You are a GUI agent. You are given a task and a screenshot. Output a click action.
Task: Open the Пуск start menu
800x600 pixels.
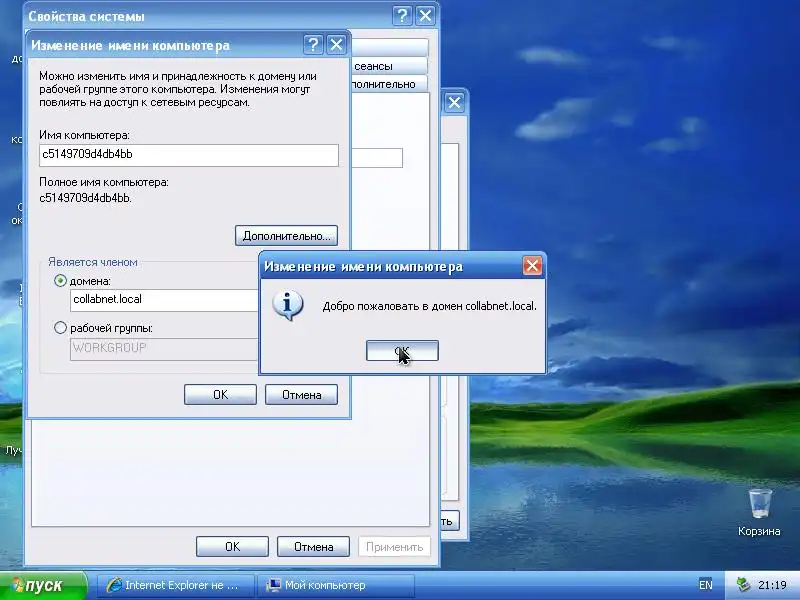pos(43,585)
